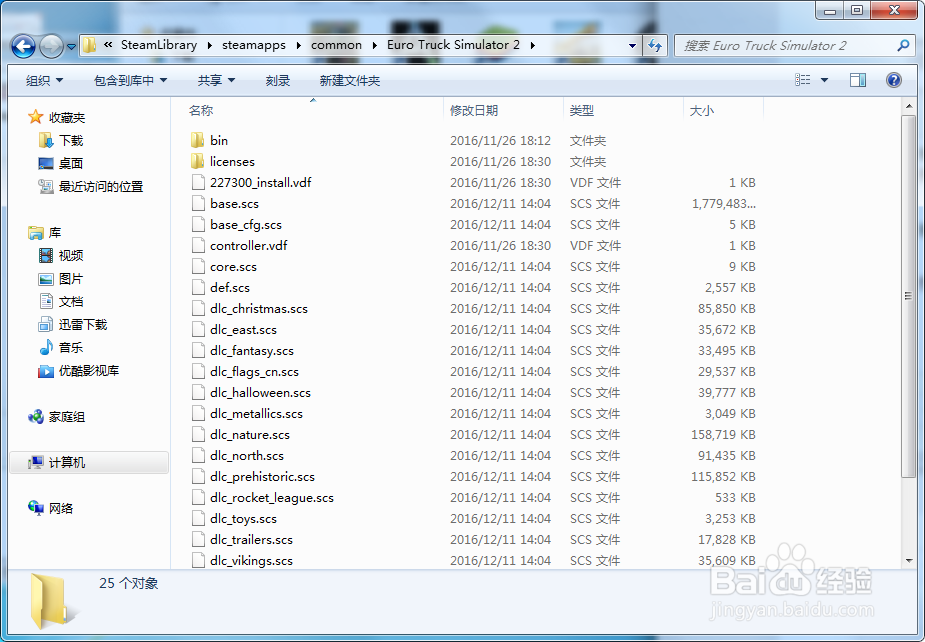
Task: Select the dlc_north.scs file icon
Action: (x=198, y=456)
